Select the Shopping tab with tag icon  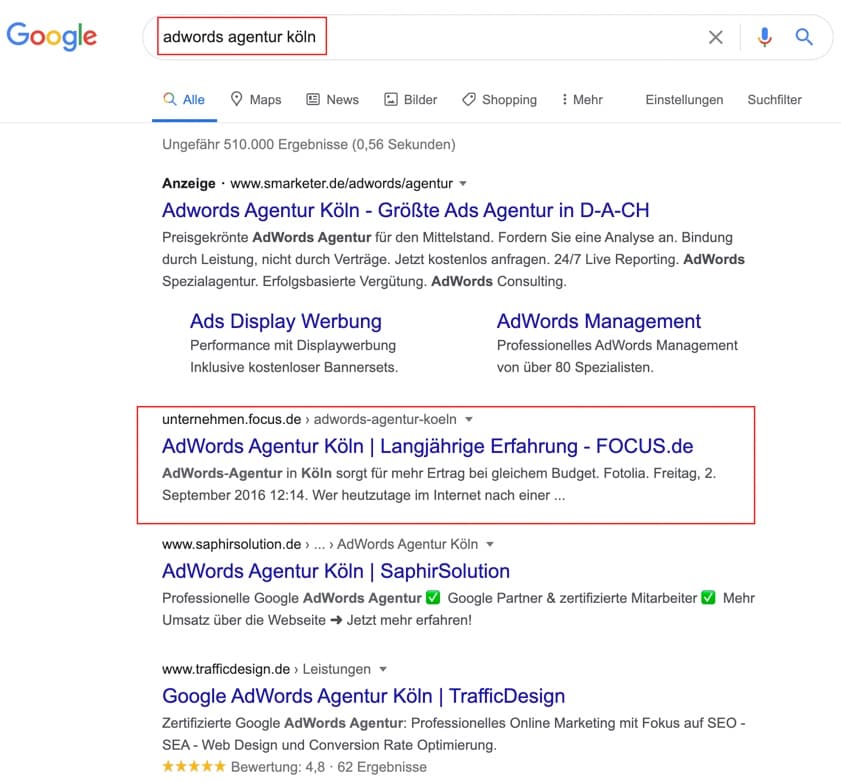tap(499, 100)
